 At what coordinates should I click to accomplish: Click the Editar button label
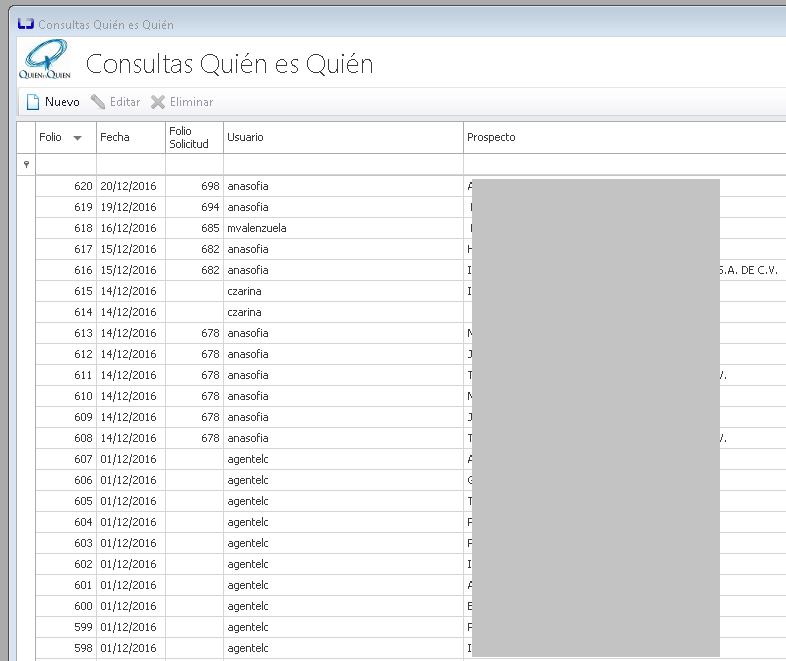click(125, 102)
